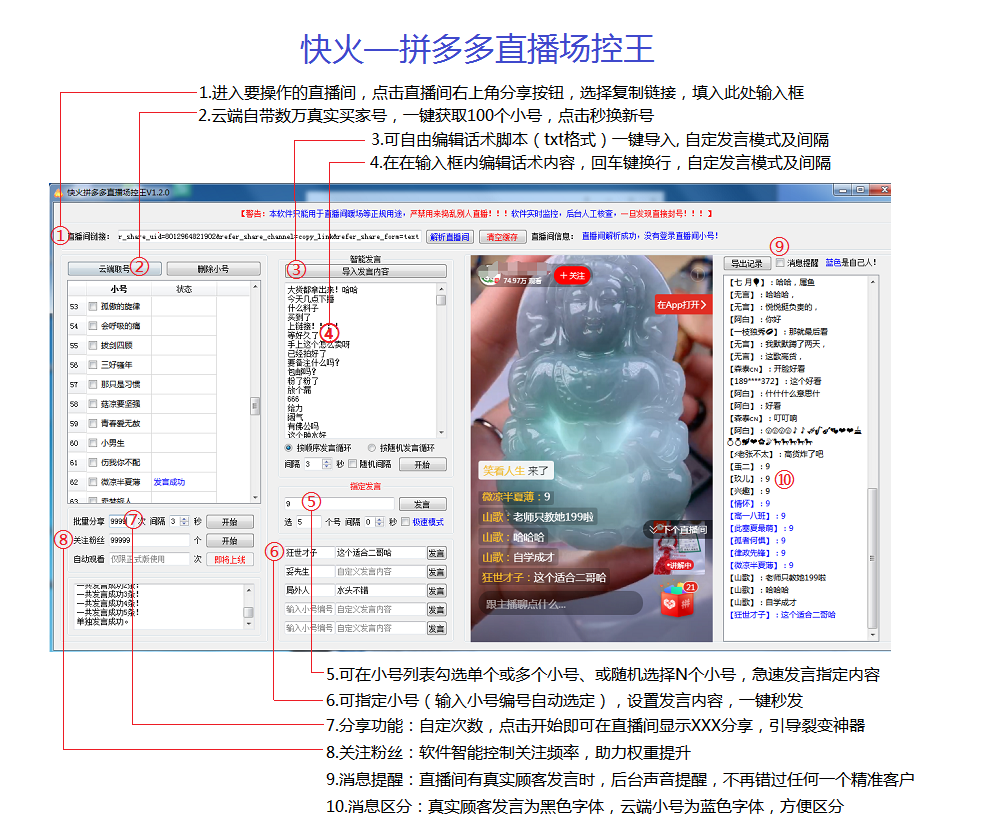Click the 下个直播间 next-room arrow icon

tap(653, 529)
